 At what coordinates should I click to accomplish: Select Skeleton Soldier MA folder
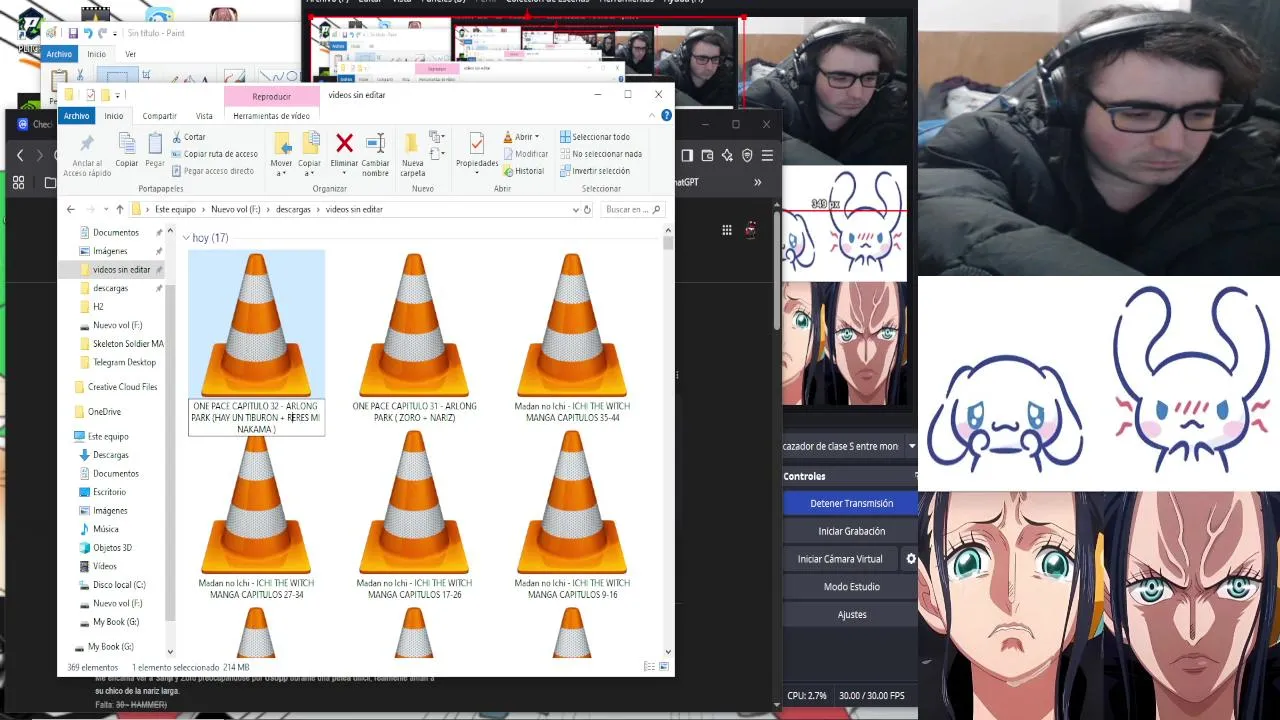click(x=127, y=344)
